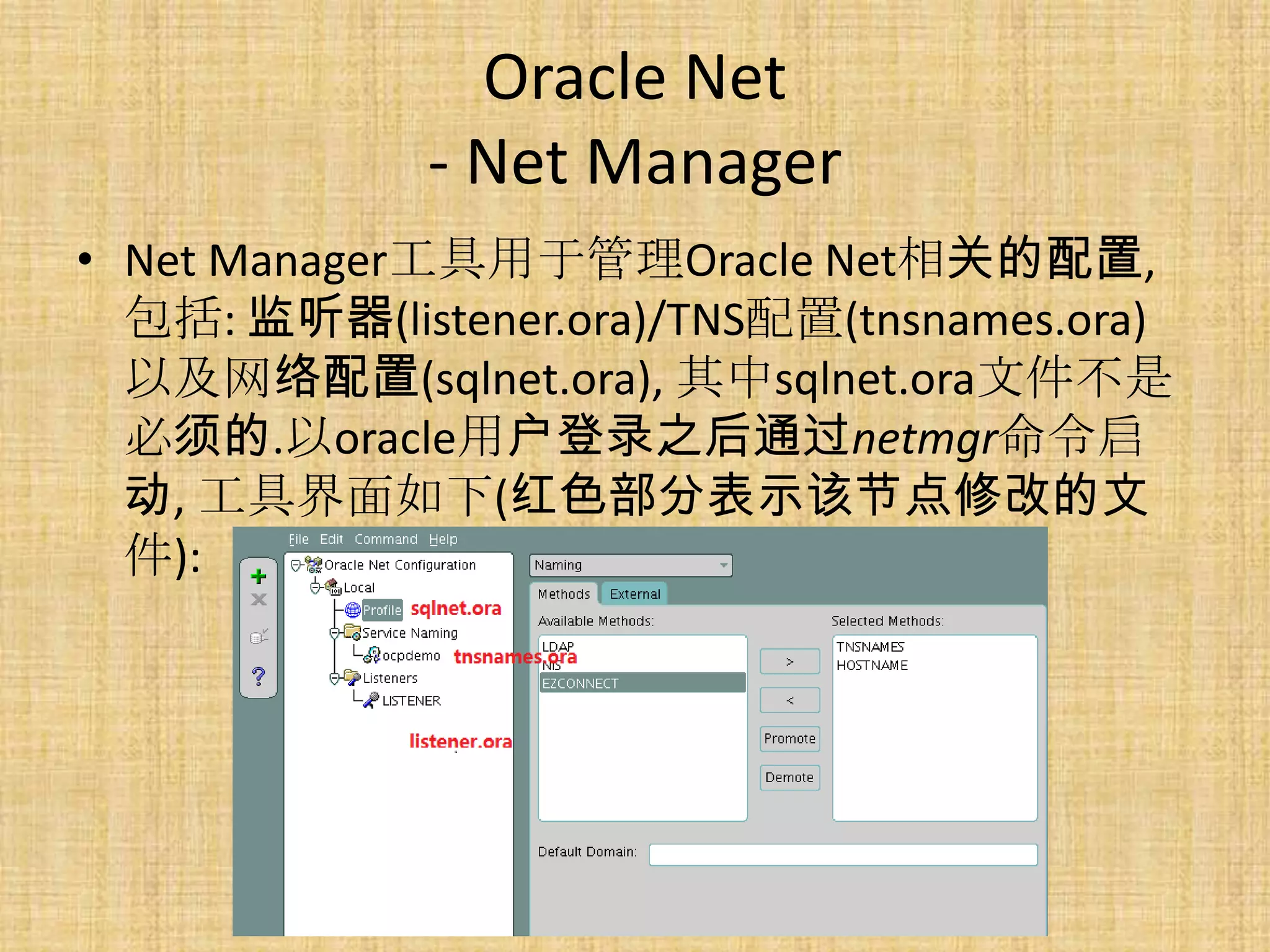Screen dimensions: 1270x952
Task: Select the ocpdemo tree item
Action: pyautogui.click(x=411, y=655)
